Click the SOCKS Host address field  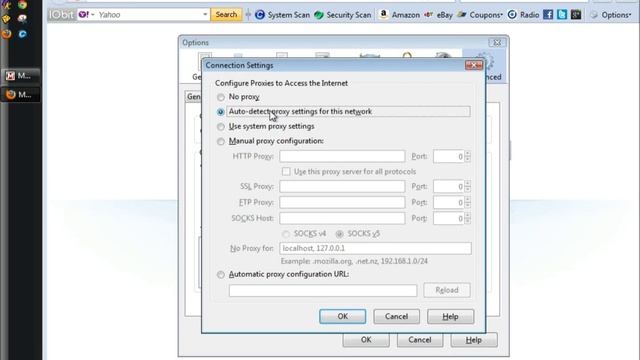coord(342,218)
